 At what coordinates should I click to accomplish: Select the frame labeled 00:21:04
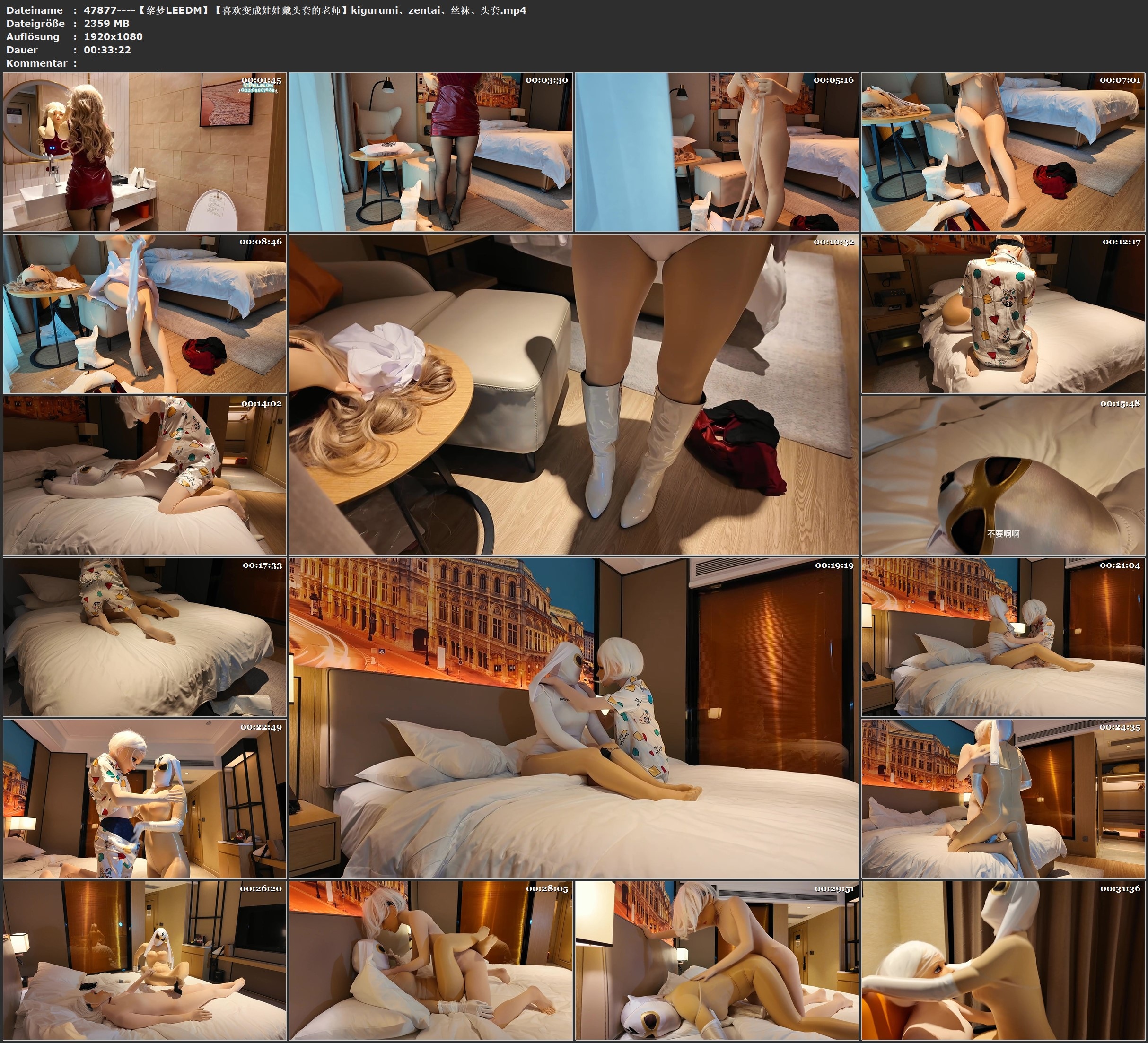tap(1003, 637)
